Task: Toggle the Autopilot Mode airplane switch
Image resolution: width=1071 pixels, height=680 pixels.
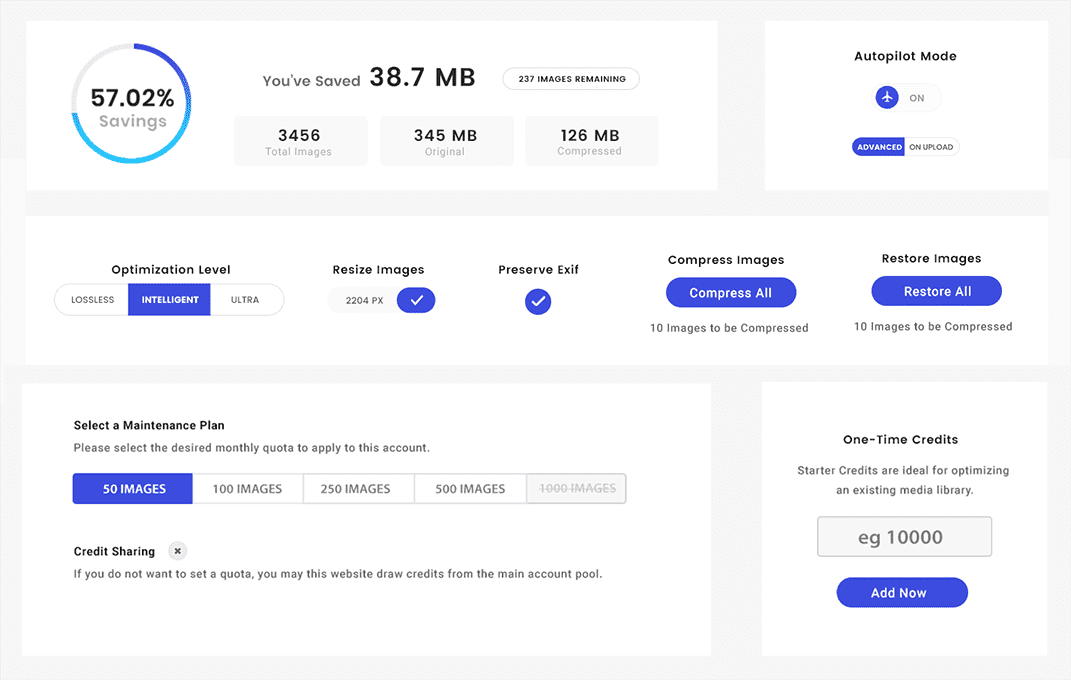Action: (x=907, y=98)
